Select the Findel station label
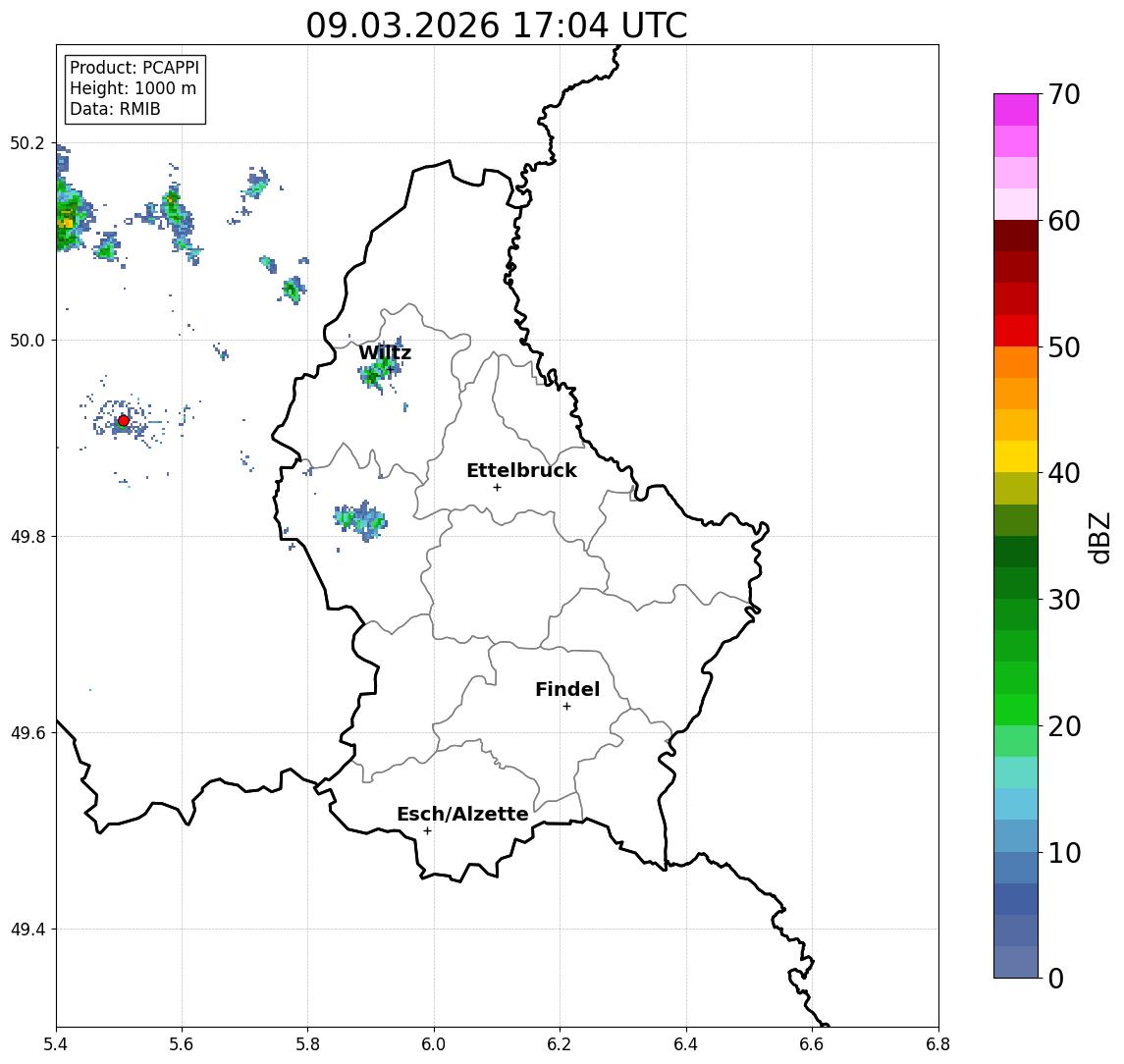Image resolution: width=1124 pixels, height=1064 pixels. point(567,689)
